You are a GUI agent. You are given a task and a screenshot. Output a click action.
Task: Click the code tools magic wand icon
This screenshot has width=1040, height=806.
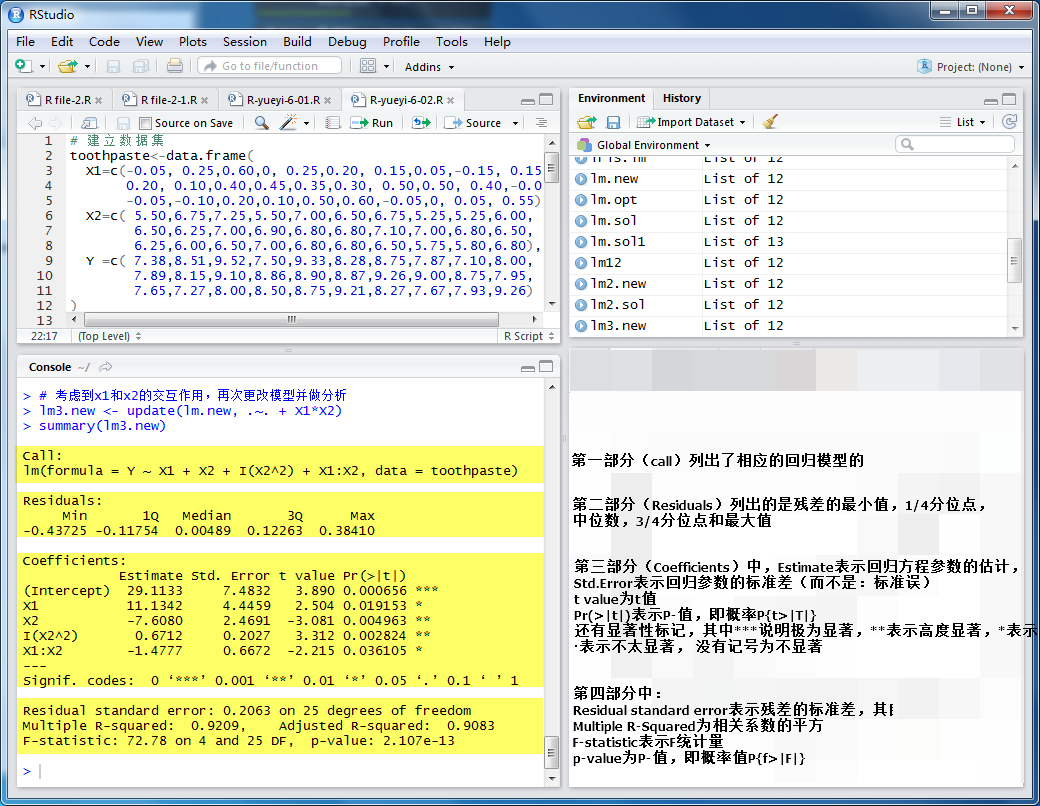(x=289, y=123)
